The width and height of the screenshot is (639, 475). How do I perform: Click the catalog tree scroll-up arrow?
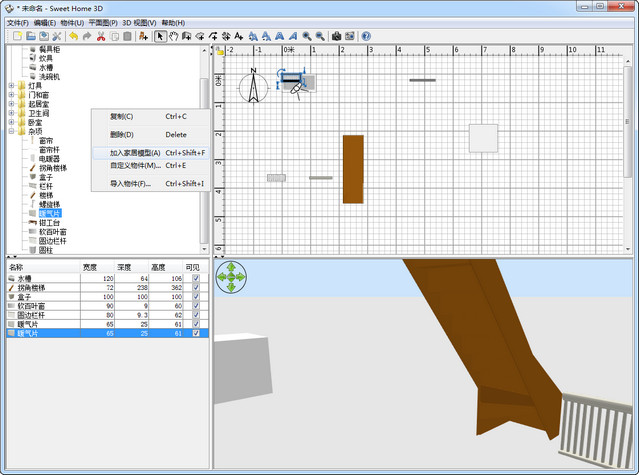204,50
